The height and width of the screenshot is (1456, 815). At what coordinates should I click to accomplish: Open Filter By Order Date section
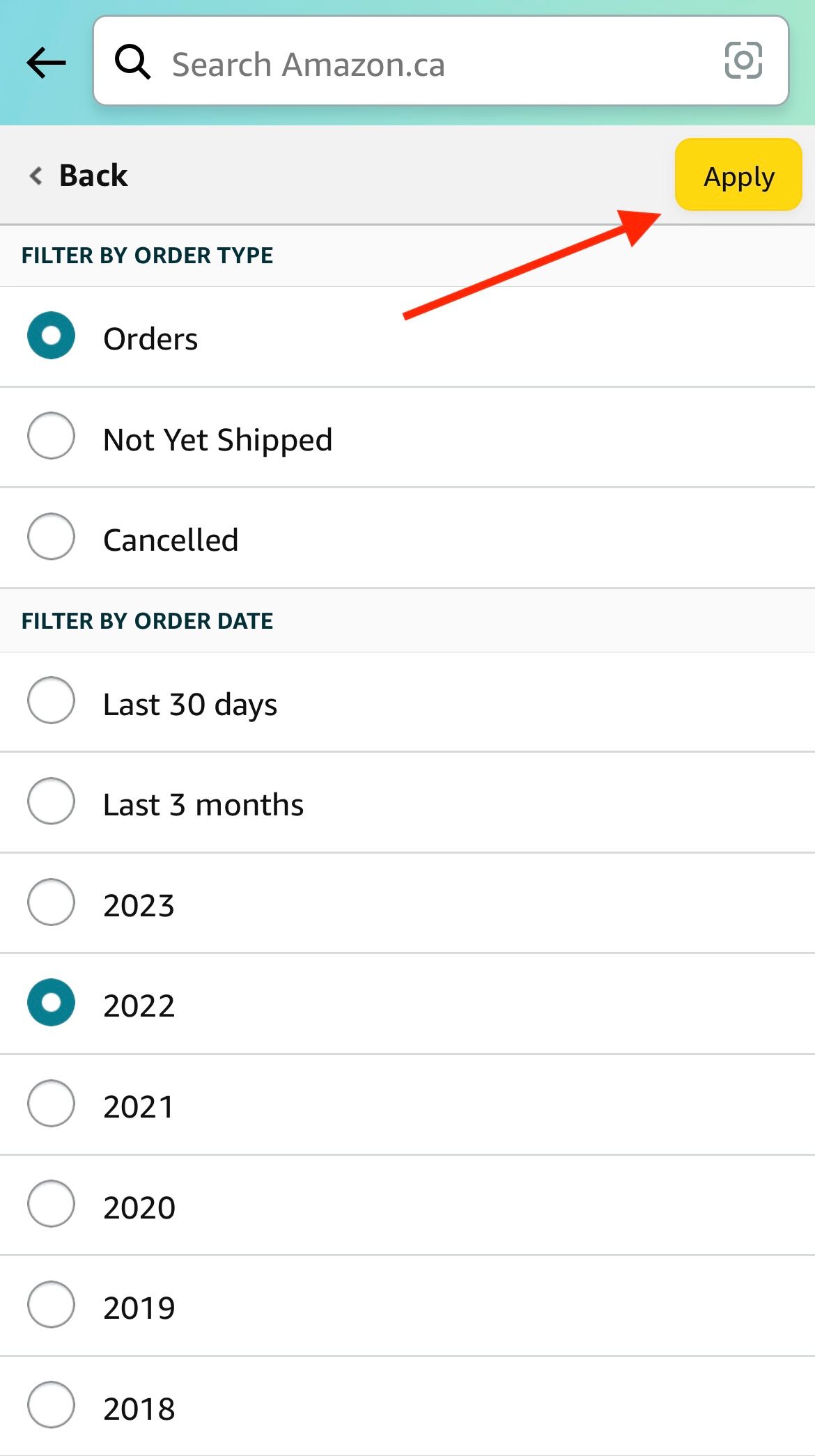tap(148, 620)
